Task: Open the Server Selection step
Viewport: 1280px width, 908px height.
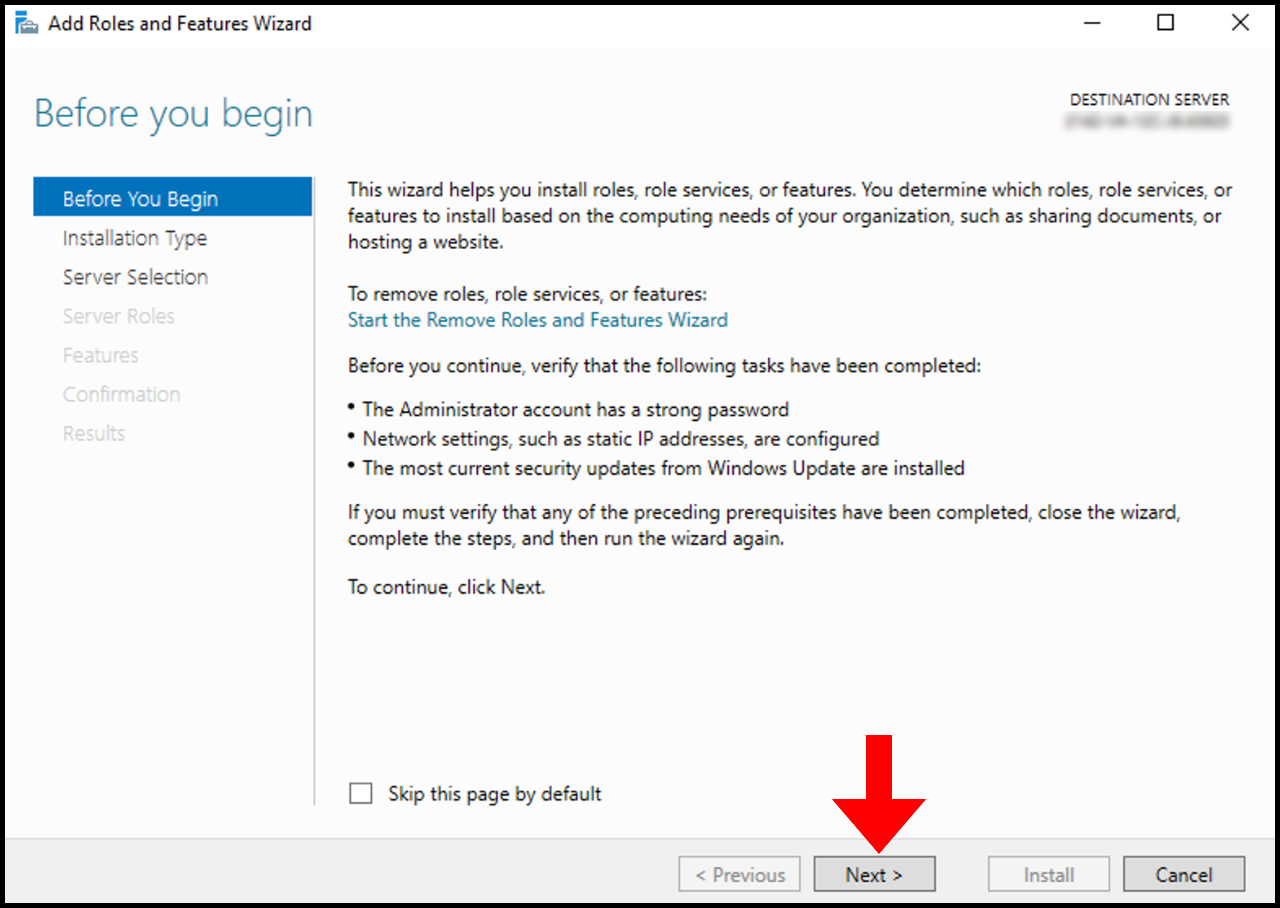Action: (135, 277)
